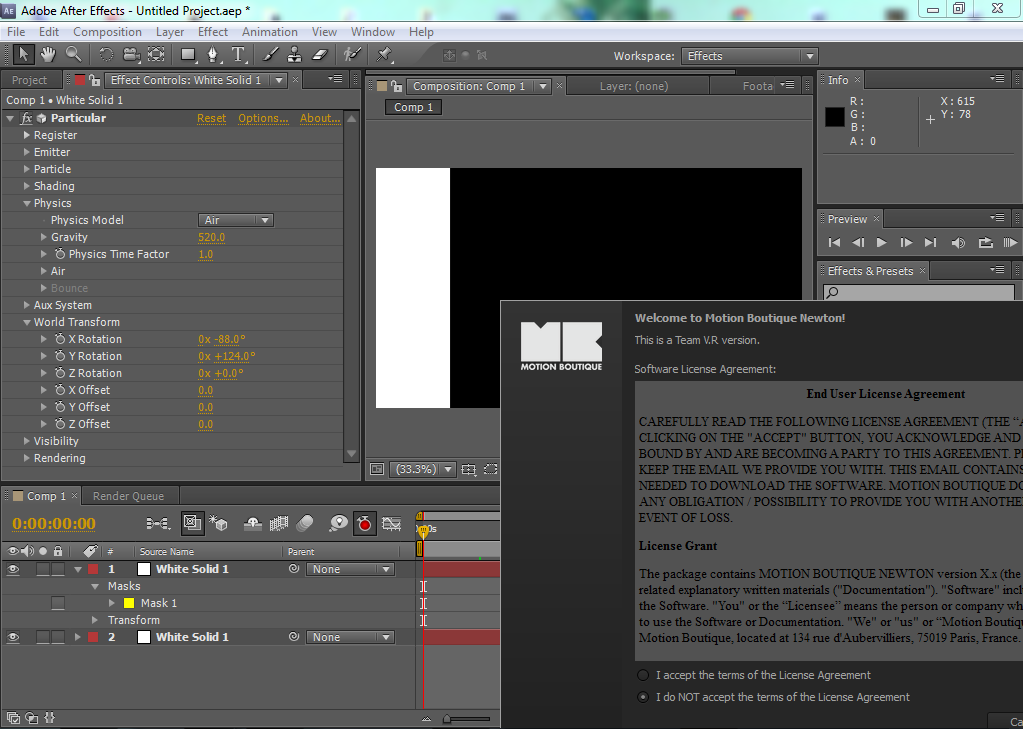
Task: Open the Workspace Effects dropdown
Action: pos(750,56)
